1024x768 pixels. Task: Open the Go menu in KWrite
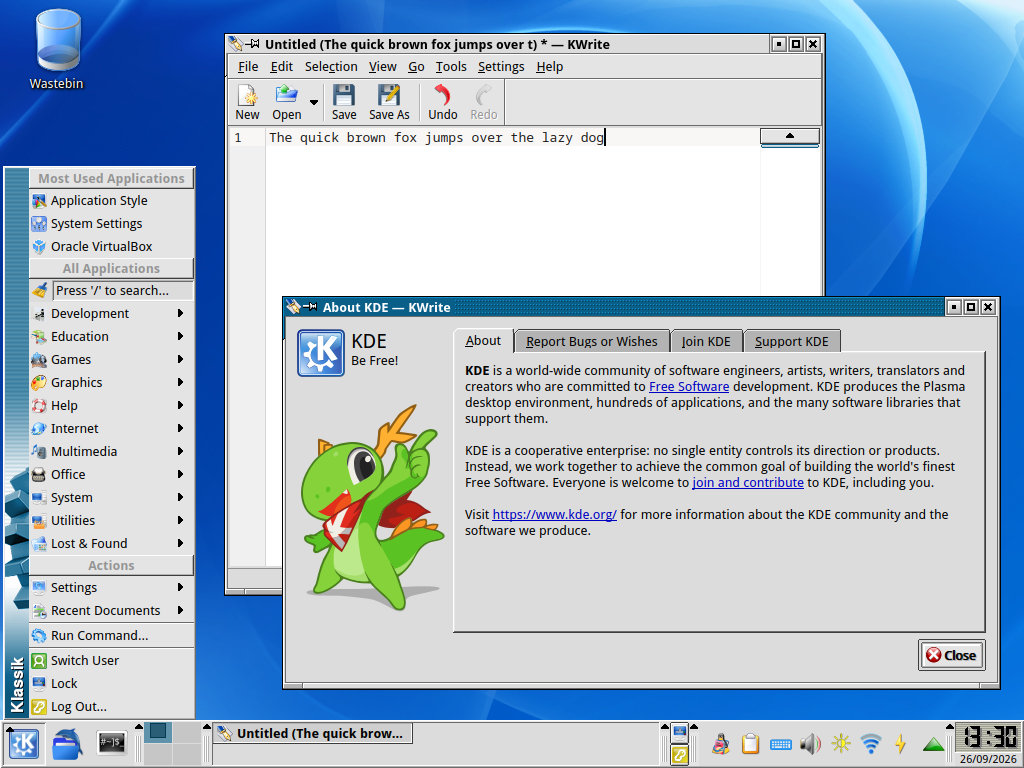click(x=416, y=67)
